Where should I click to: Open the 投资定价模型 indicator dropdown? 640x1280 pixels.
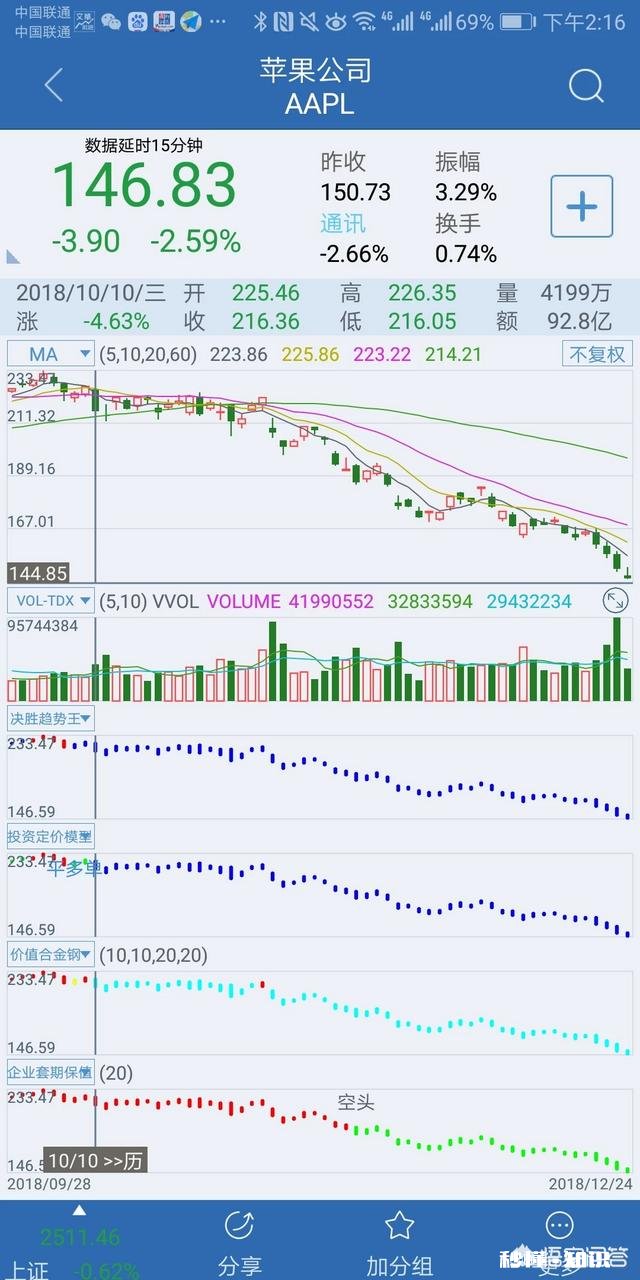[x=51, y=836]
